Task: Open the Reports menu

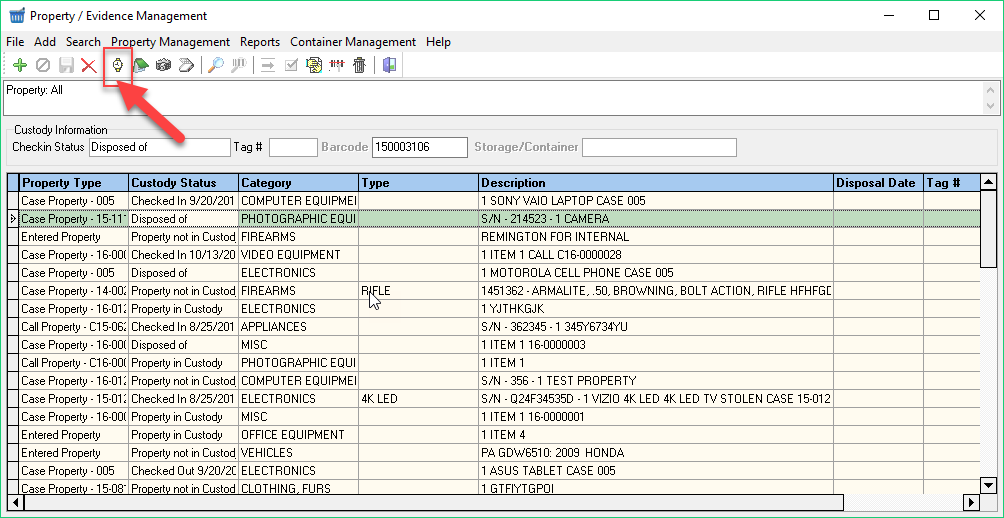Action: pyautogui.click(x=260, y=42)
